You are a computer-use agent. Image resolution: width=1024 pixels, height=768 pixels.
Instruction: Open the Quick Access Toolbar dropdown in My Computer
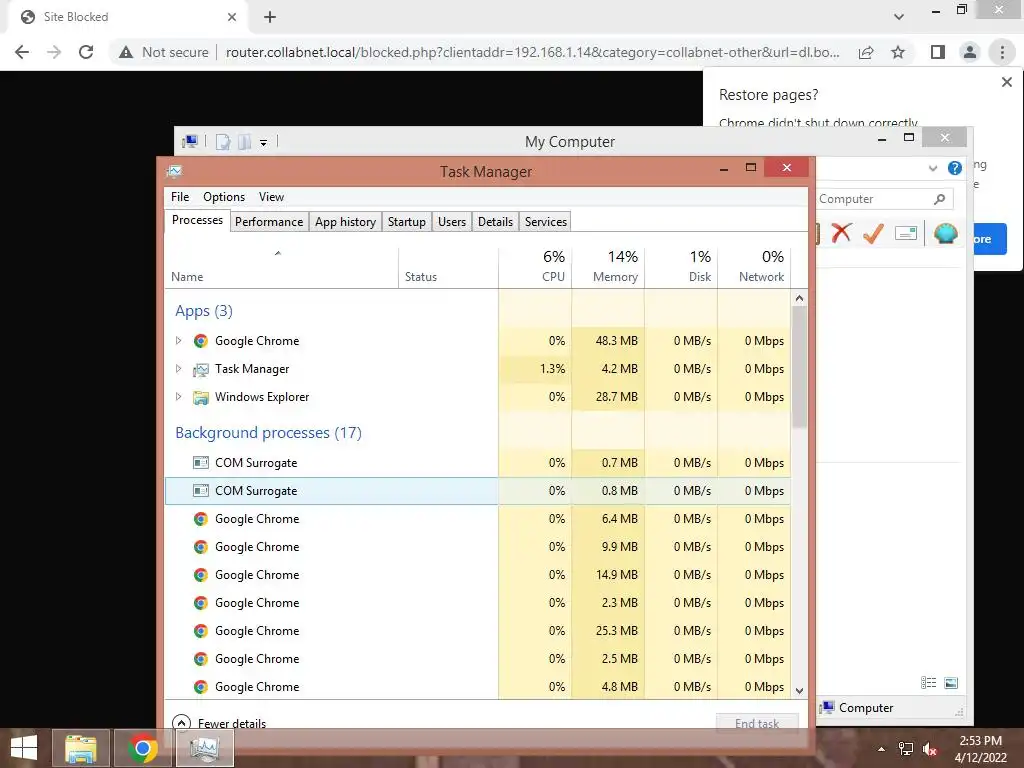point(263,142)
